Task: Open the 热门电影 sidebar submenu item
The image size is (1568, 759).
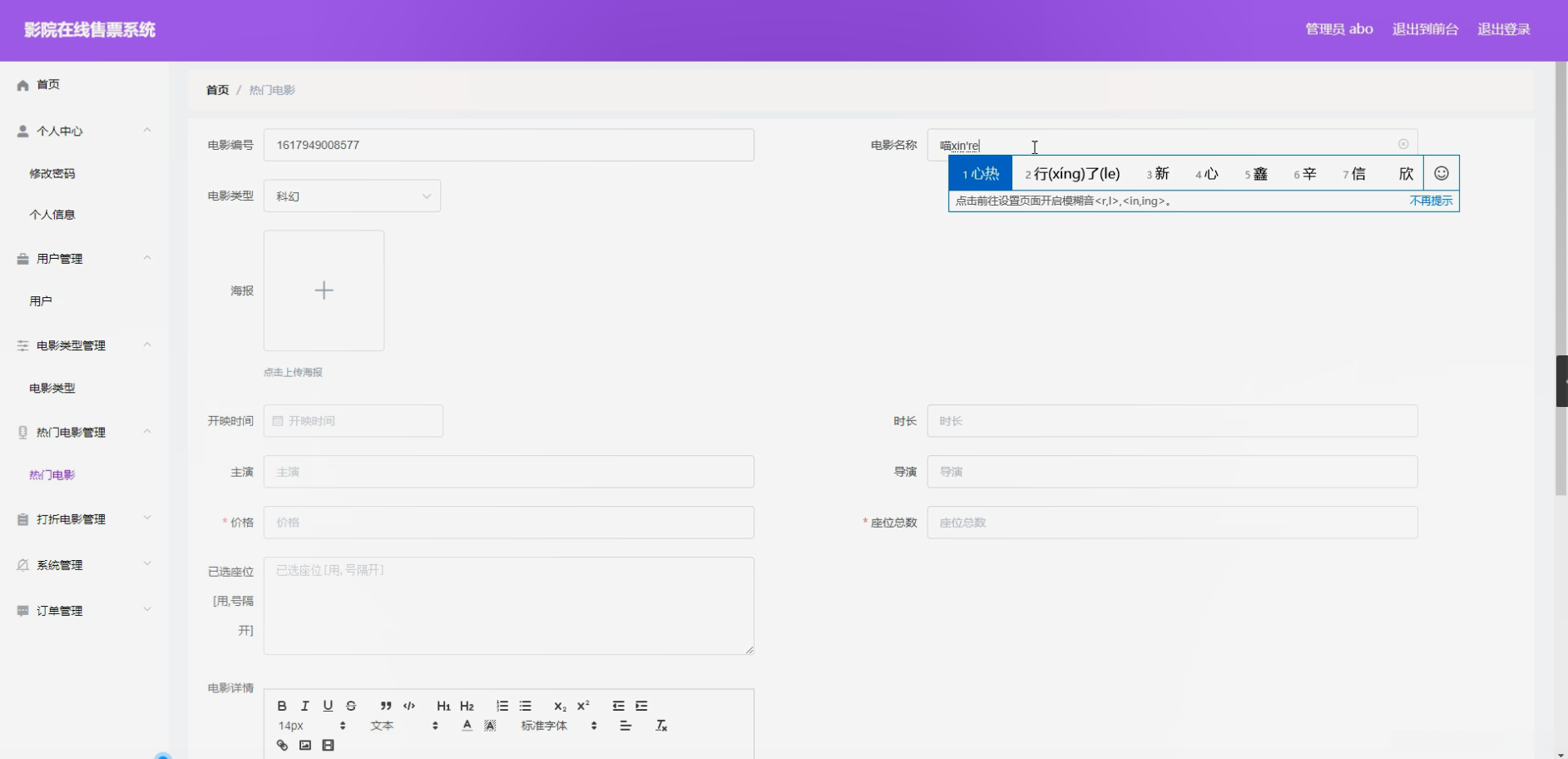Action: click(x=52, y=475)
